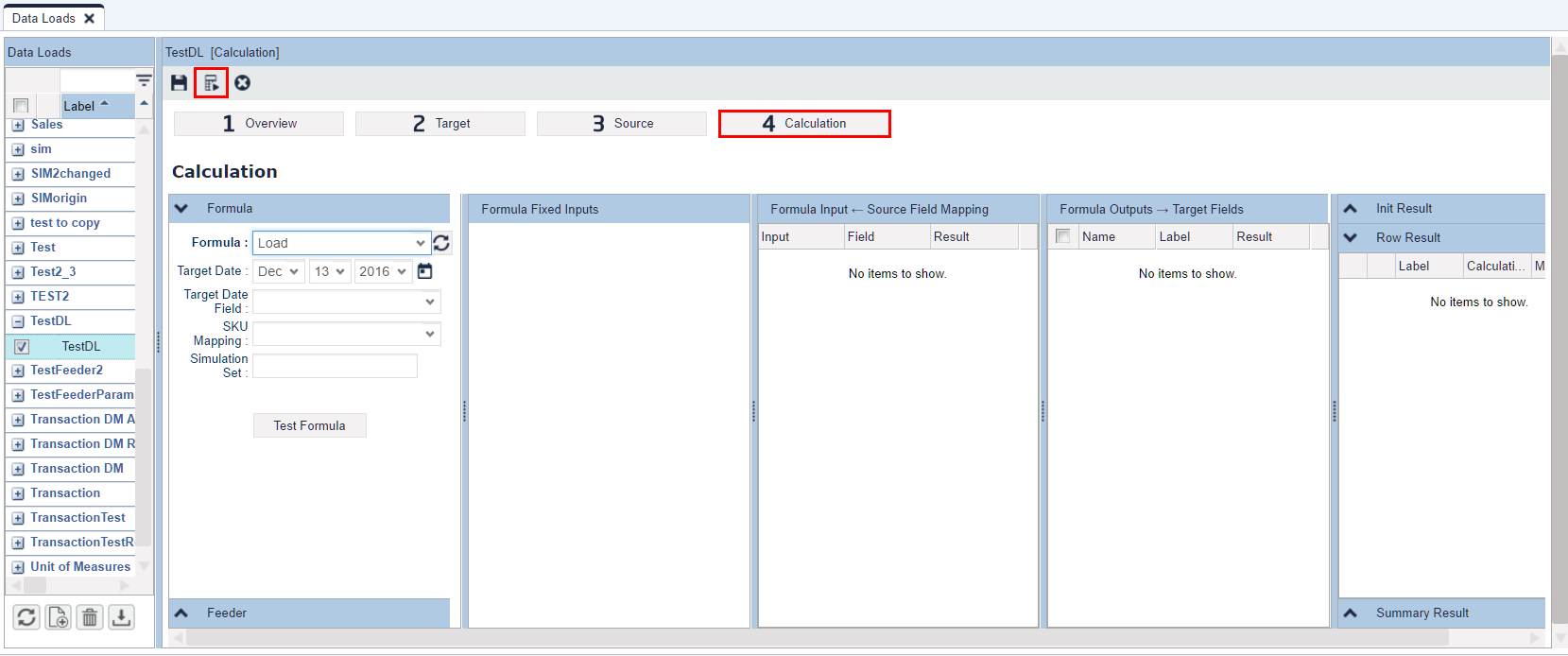This screenshot has height=656, width=1568.
Task: Open the filter icon in Data Loads panel
Action: 144,80
